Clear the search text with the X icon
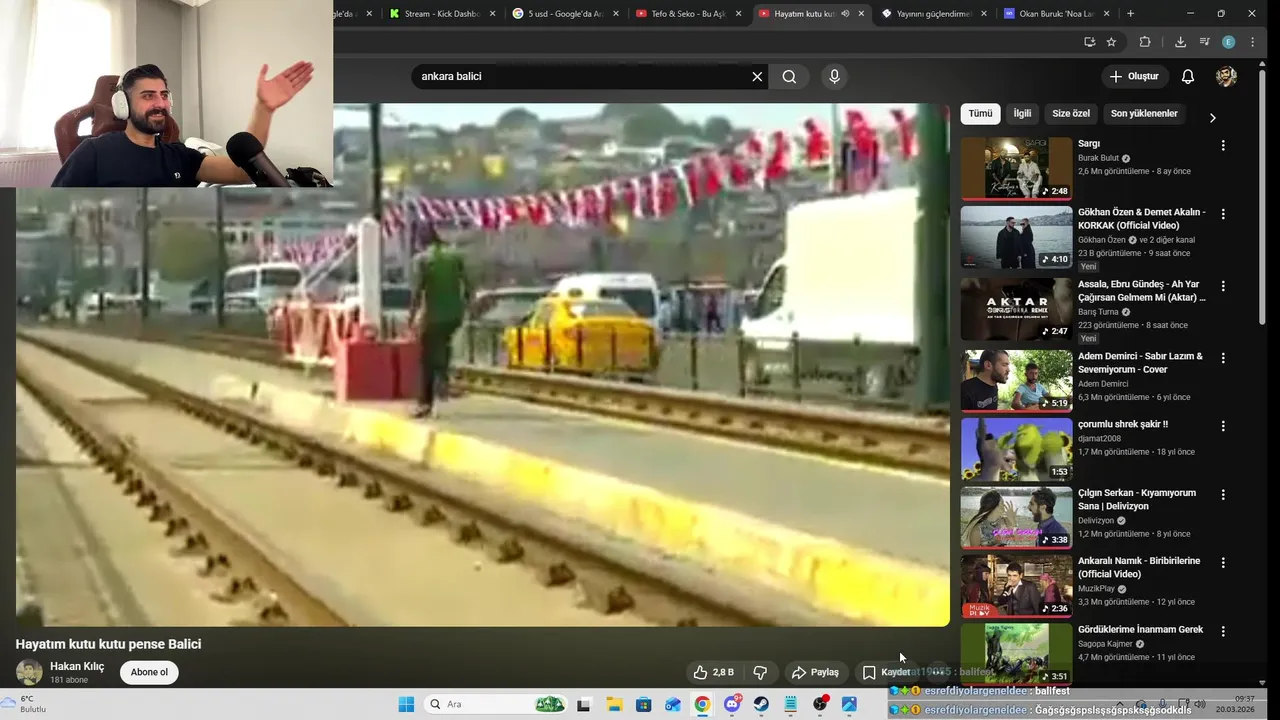 coord(757,76)
